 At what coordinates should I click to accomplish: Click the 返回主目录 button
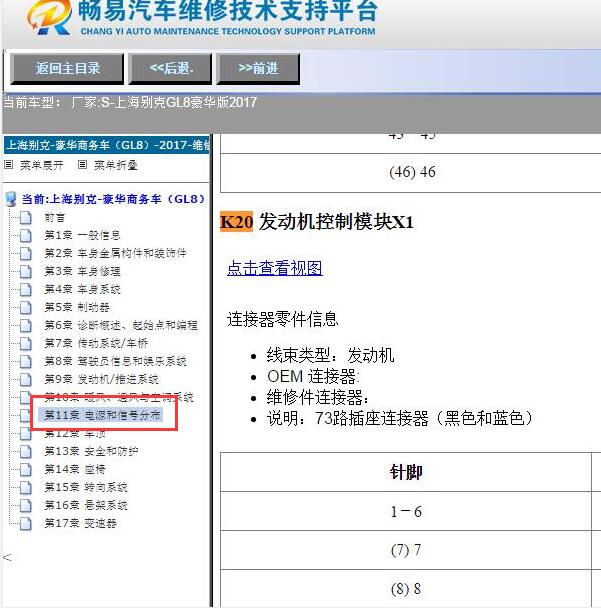[67, 69]
